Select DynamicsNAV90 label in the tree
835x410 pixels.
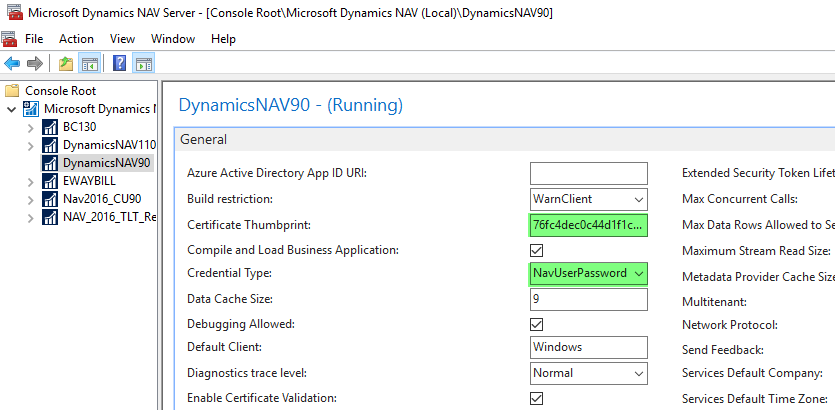[106, 162]
